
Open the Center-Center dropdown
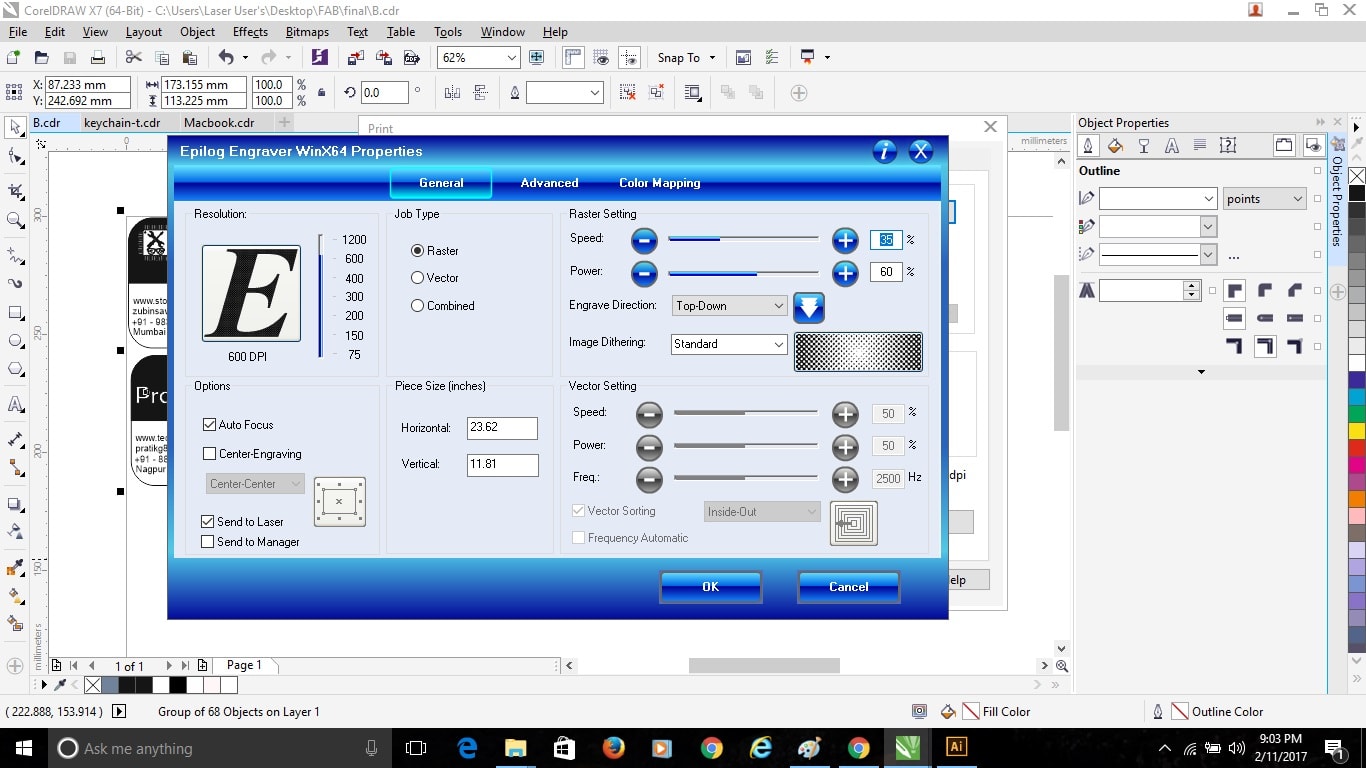pyautogui.click(x=255, y=484)
